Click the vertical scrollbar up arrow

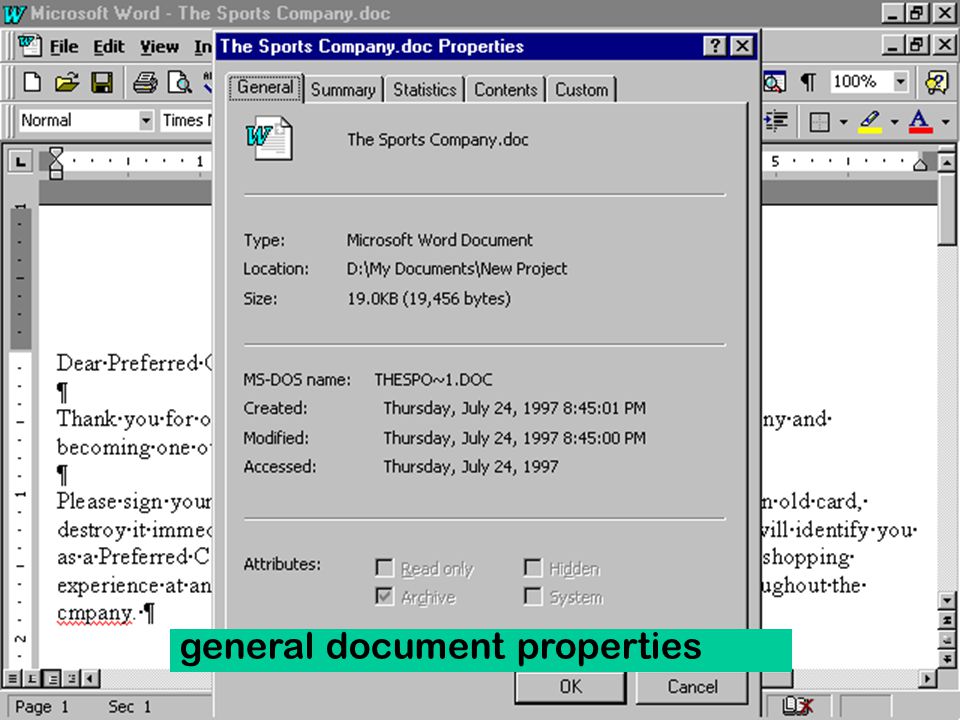(x=947, y=163)
